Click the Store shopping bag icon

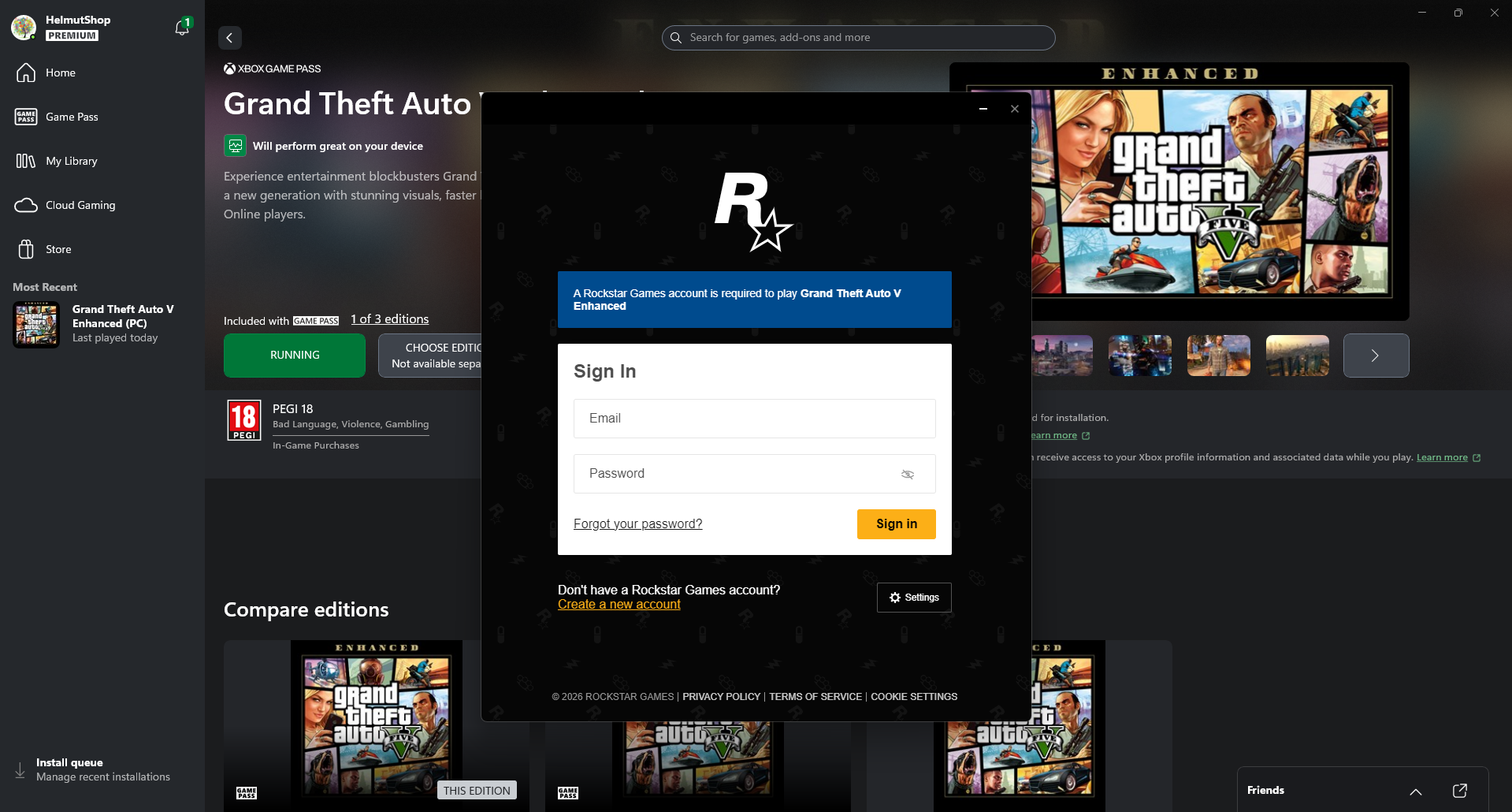(26, 249)
